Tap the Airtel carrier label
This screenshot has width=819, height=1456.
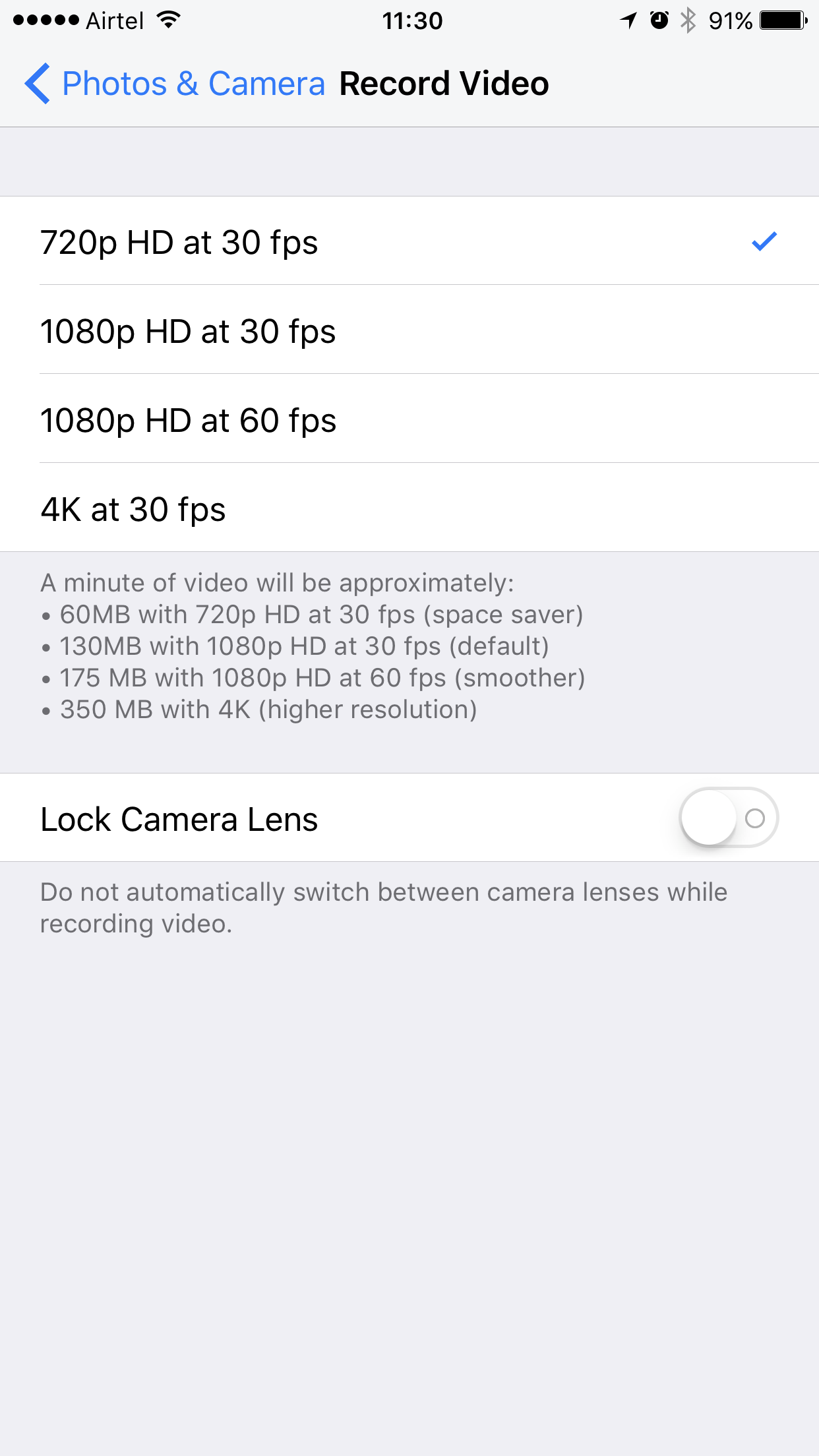115,20
